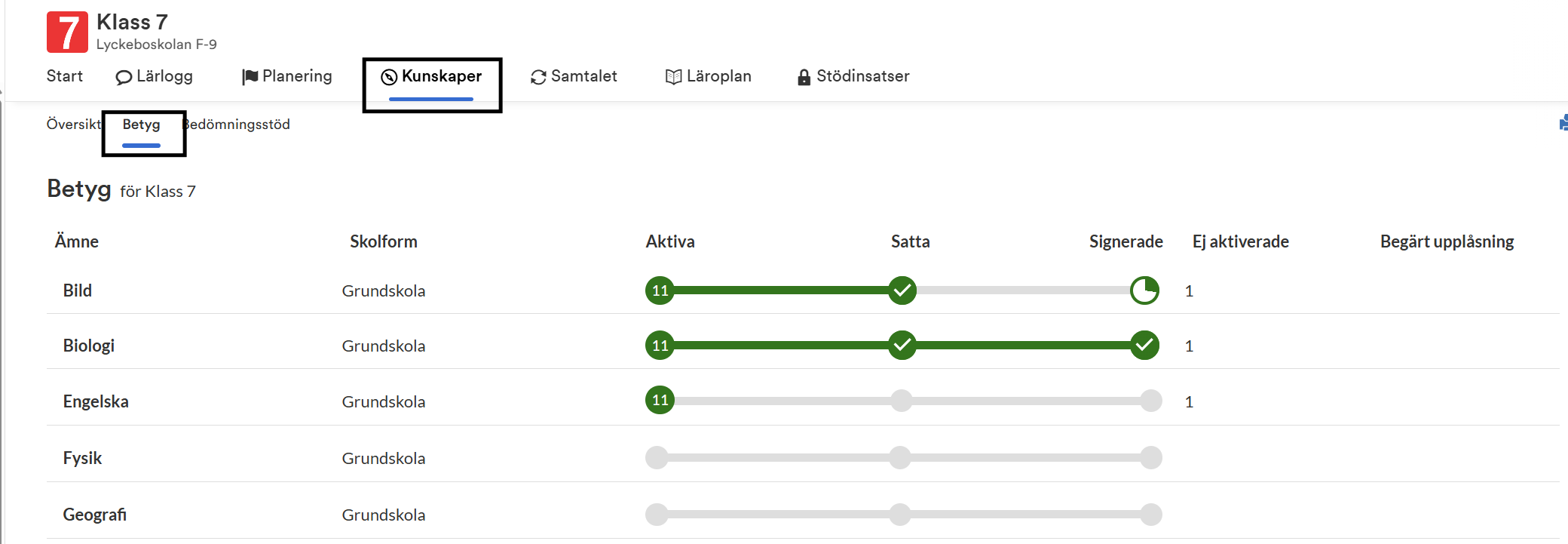1568x544 pixels.
Task: Click the Satta checkmark for Biologi
Action: coord(902,346)
